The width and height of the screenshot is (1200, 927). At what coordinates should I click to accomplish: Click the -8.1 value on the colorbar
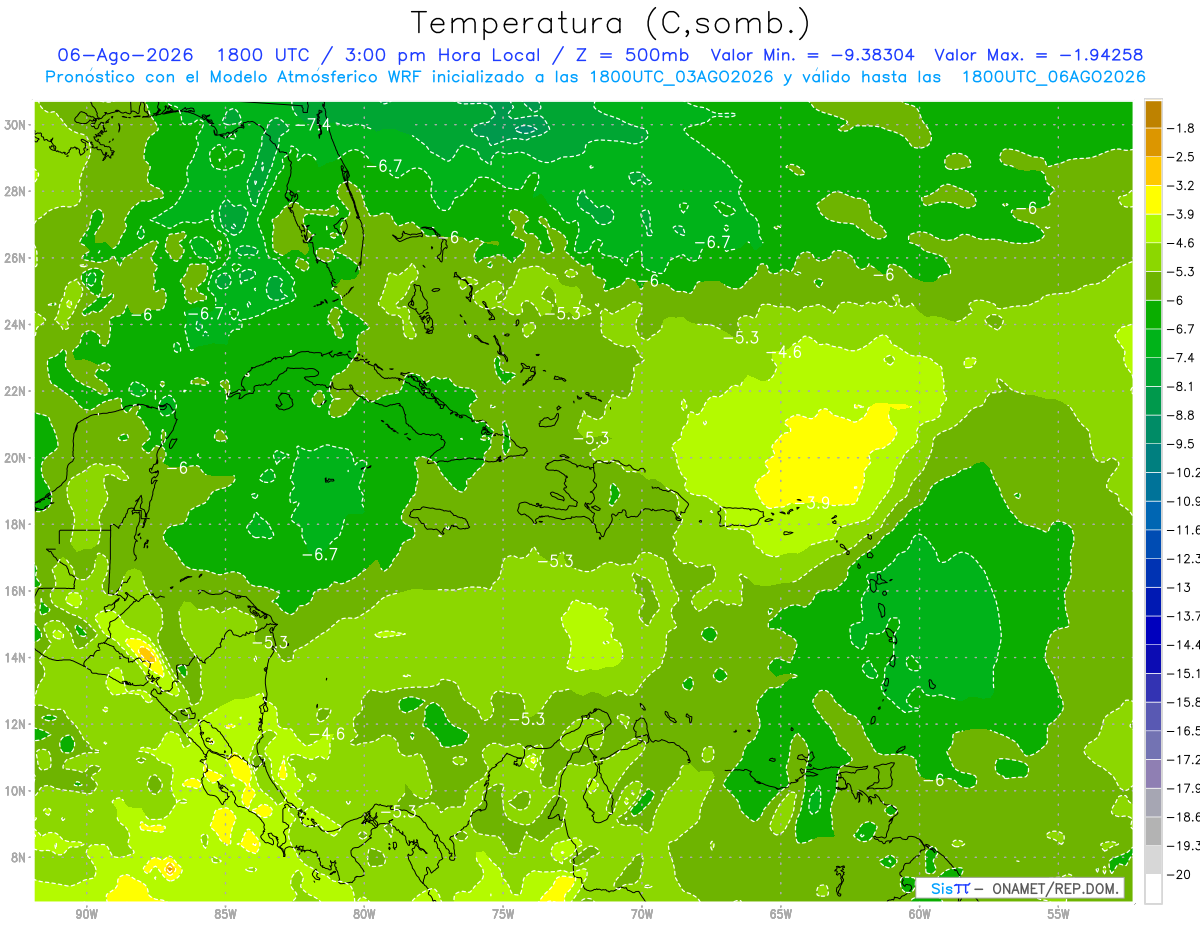click(x=1182, y=386)
